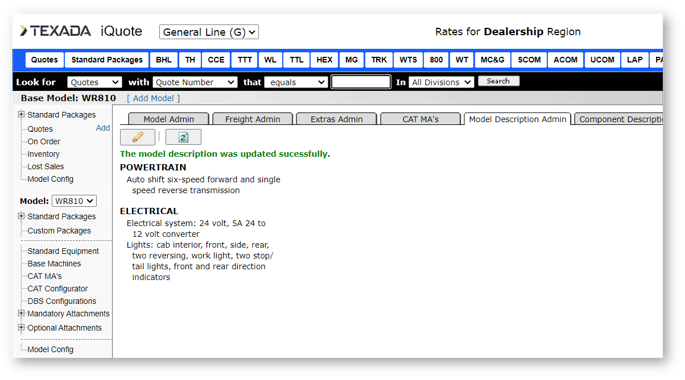The height and width of the screenshot is (380, 685).
Task: Select the SCOM category tab
Action: [529, 60]
